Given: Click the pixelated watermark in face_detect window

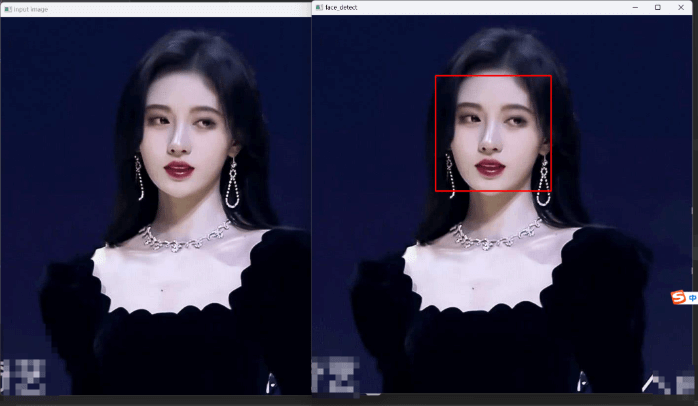Looking at the screenshot, I should click(x=333, y=376).
